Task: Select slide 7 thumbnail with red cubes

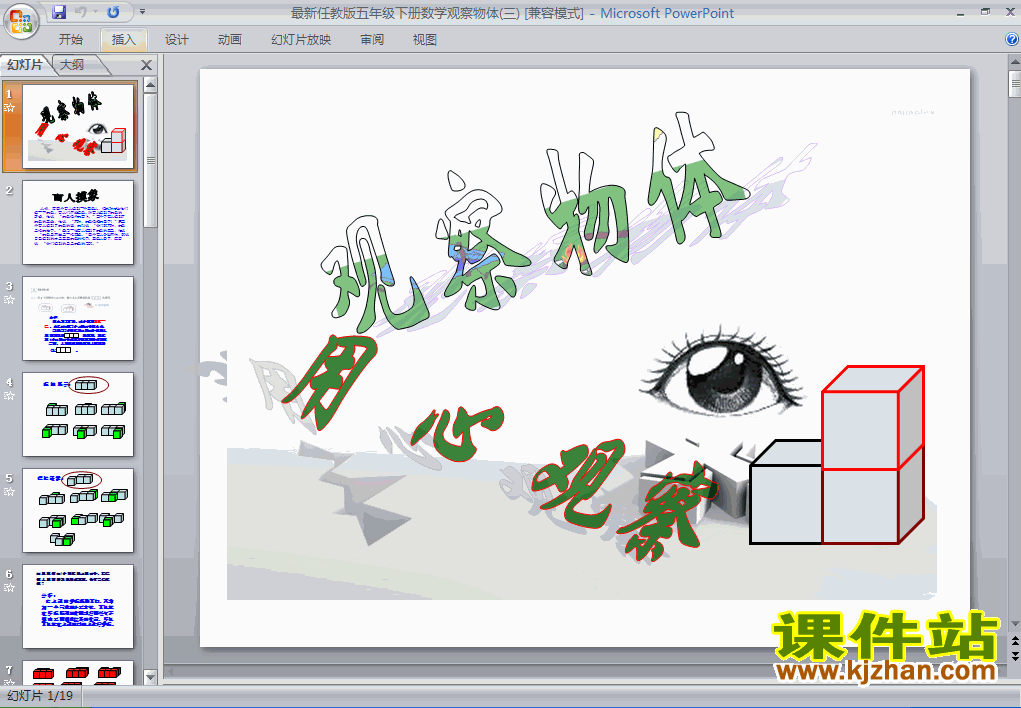Action: (x=78, y=672)
